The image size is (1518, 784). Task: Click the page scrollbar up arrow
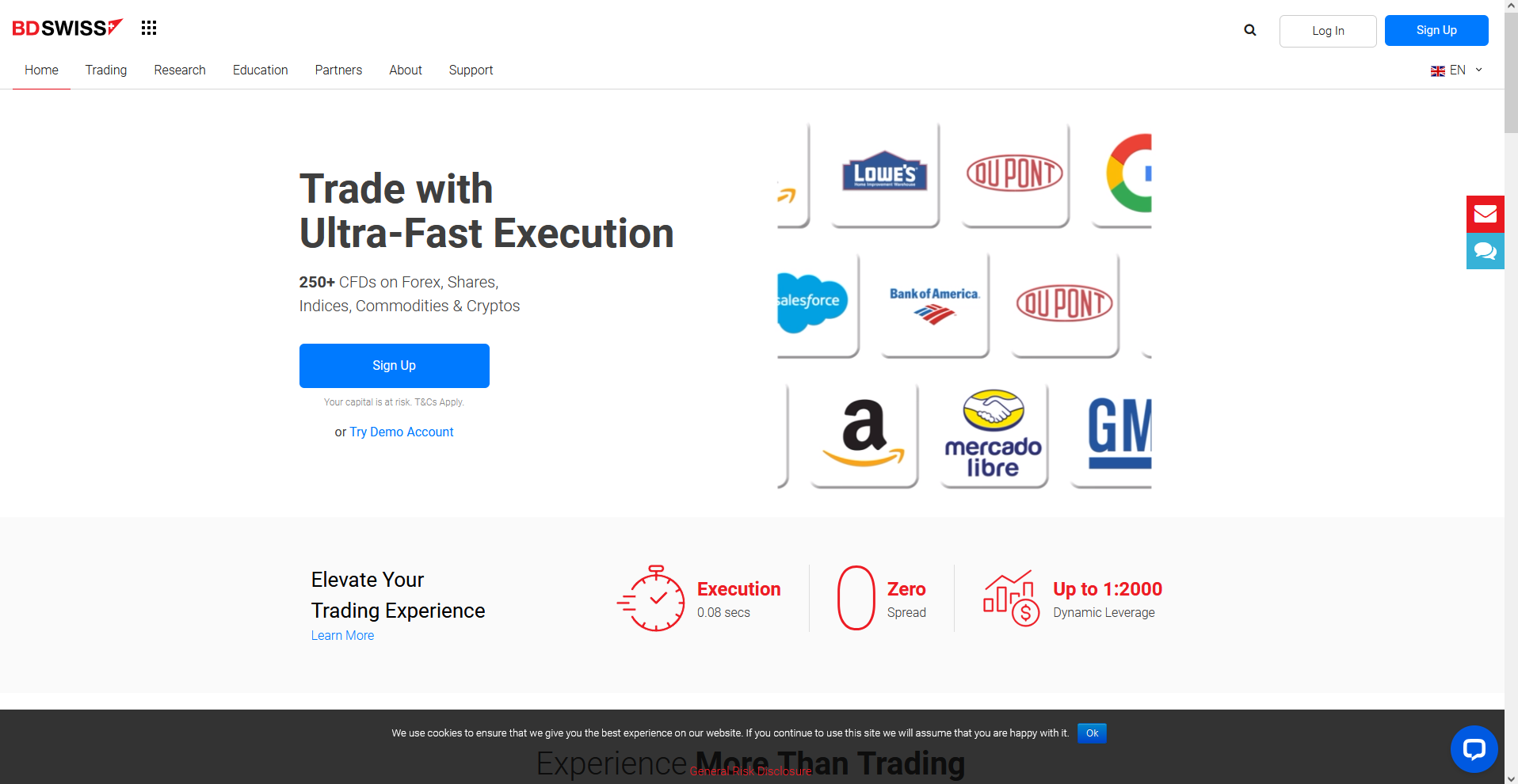pyautogui.click(x=1511, y=6)
